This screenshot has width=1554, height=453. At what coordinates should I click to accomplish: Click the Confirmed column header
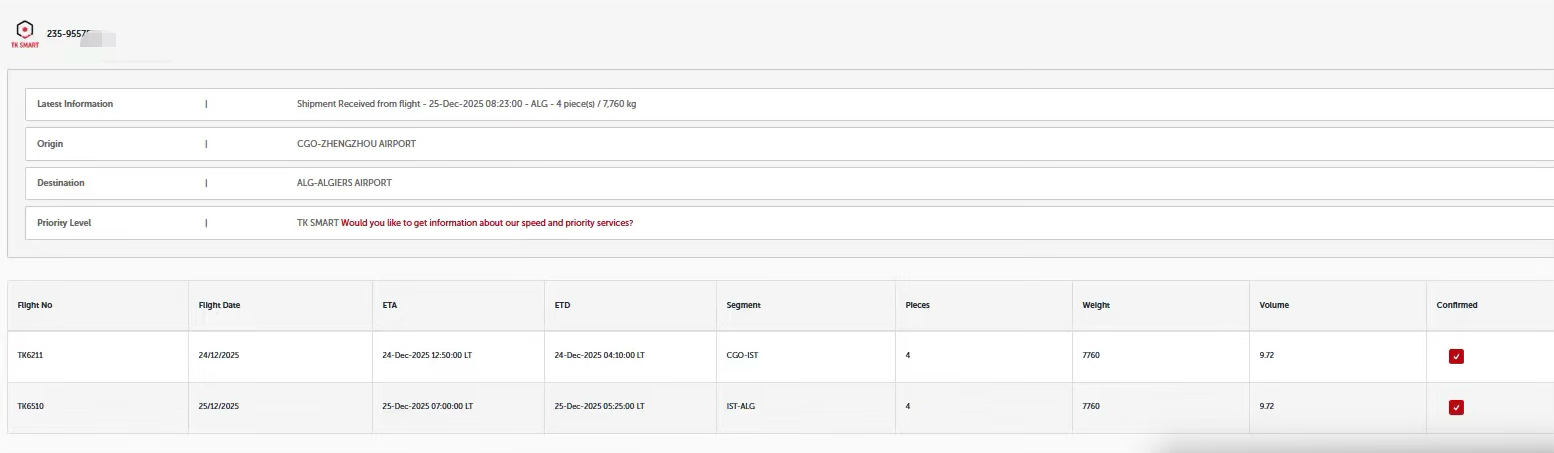pos(1456,305)
